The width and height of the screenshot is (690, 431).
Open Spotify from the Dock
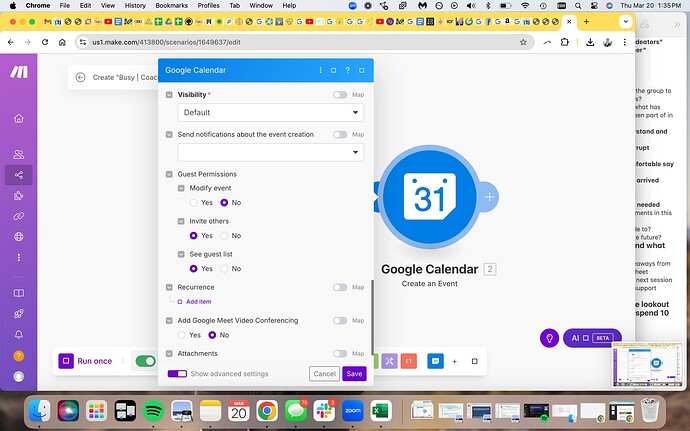tap(154, 412)
